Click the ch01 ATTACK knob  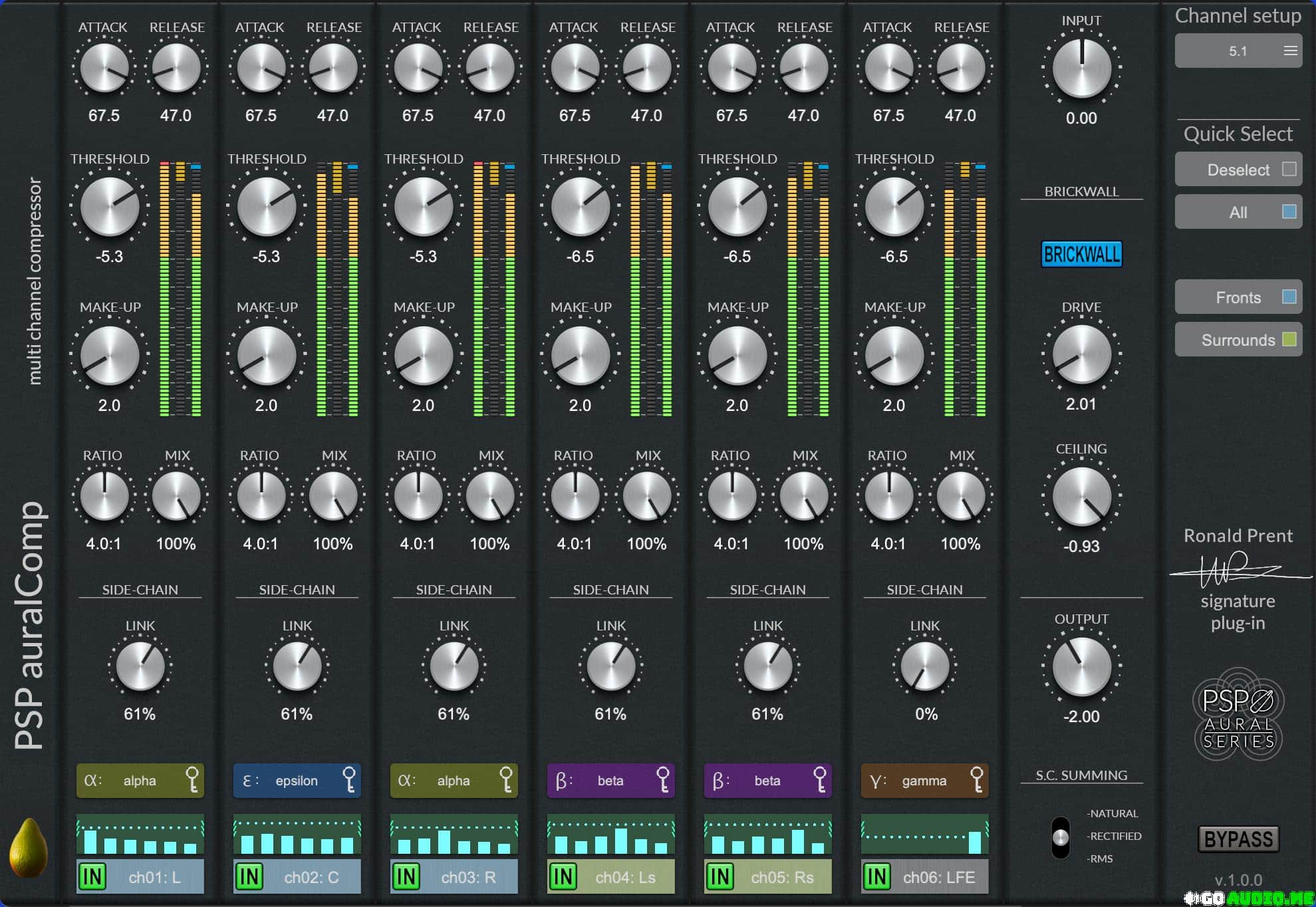(x=104, y=68)
